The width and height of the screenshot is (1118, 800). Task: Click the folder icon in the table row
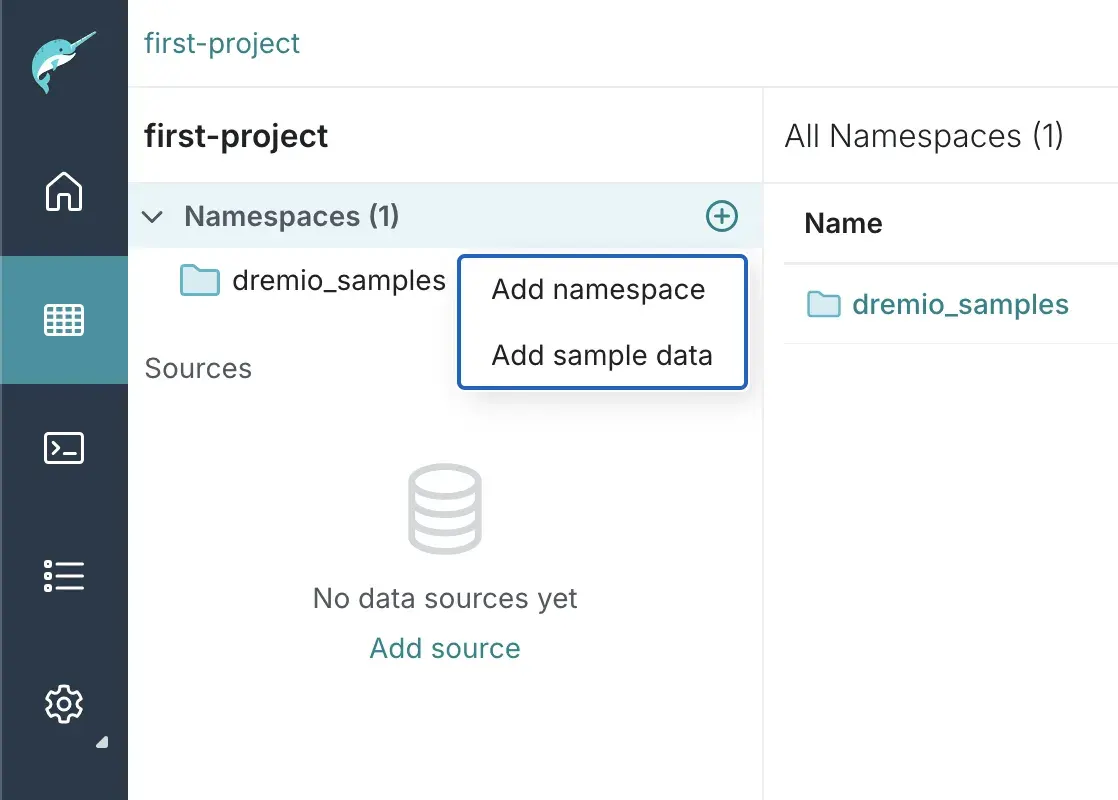[x=824, y=304]
